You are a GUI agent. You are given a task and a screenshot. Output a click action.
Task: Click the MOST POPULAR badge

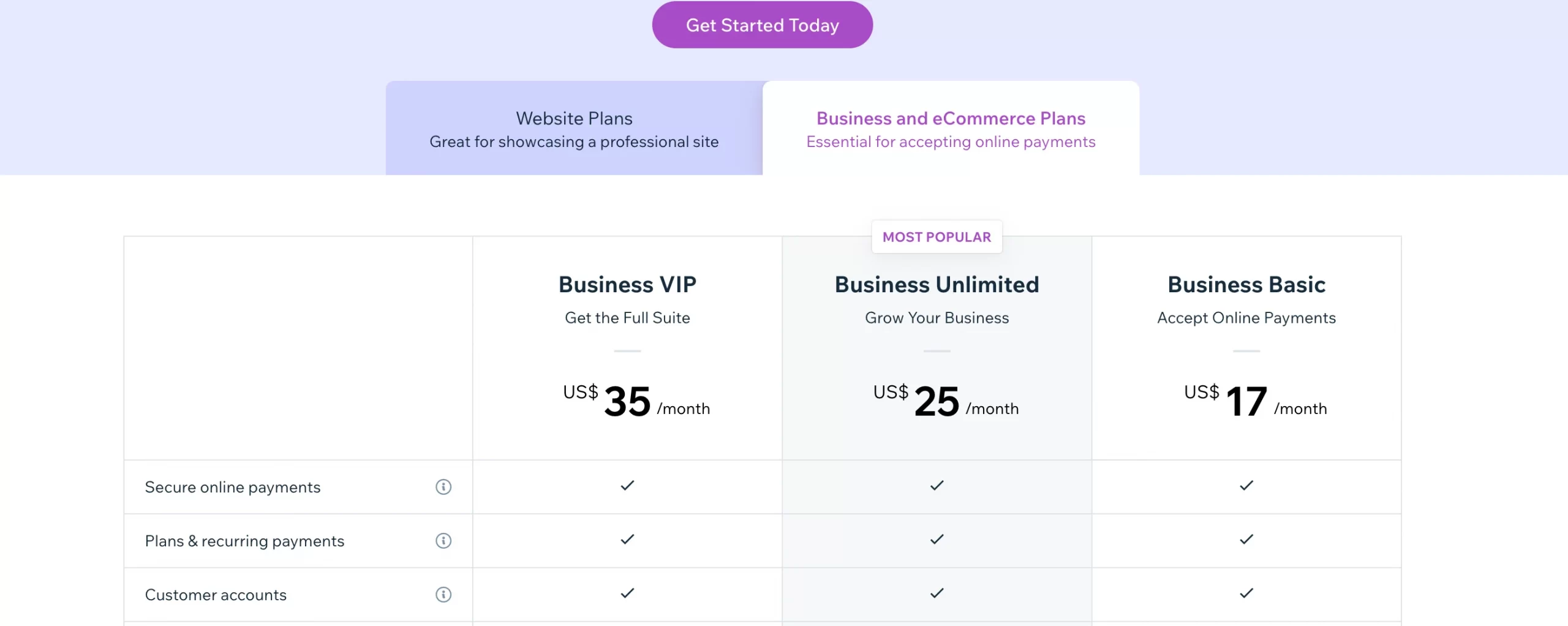point(937,237)
